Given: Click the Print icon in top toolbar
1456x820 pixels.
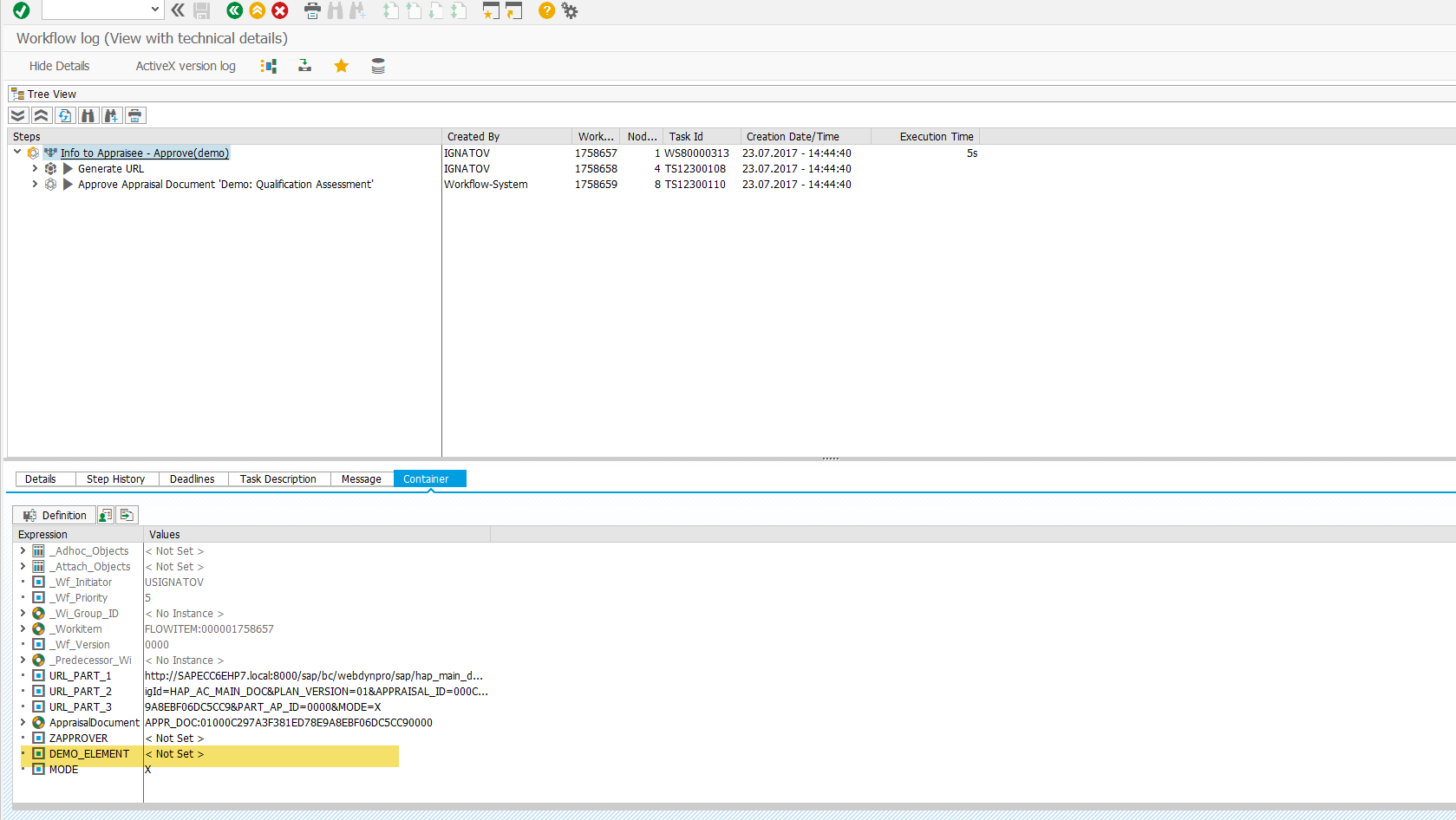Looking at the screenshot, I should pos(312,10).
